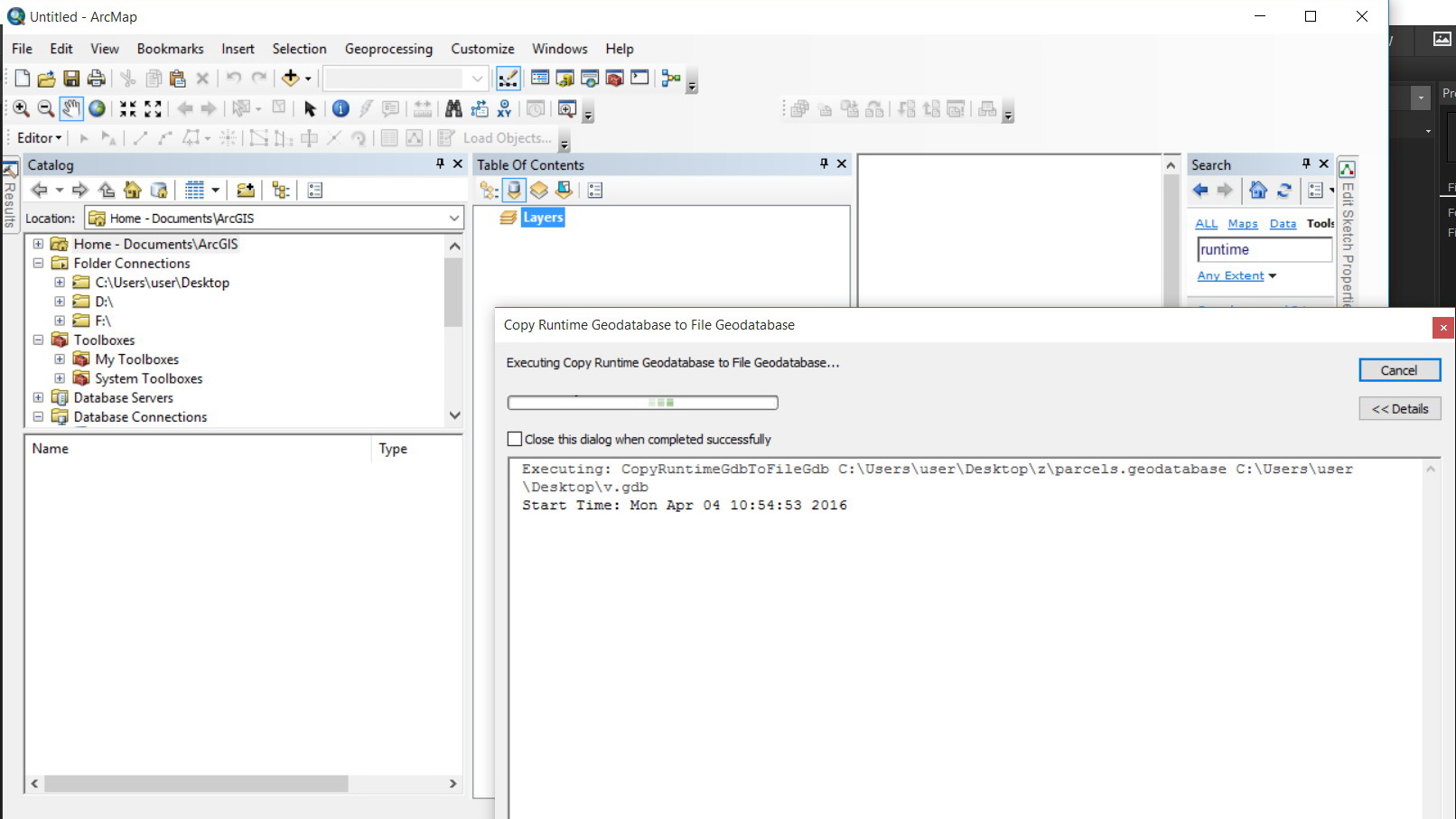Screen dimensions: 1456x819
Task: Open the Create Viewer Window tool
Action: click(567, 109)
